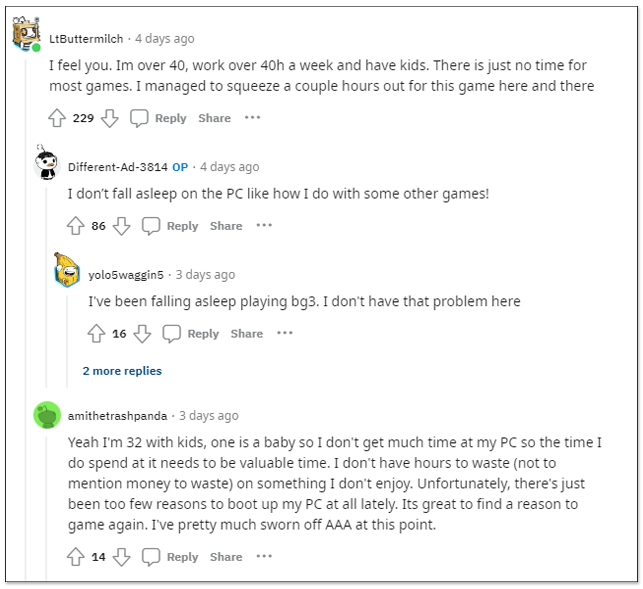Screen dimensions: 643x589
Task: Upvote LtButtermilch's comment
Action: click(57, 118)
